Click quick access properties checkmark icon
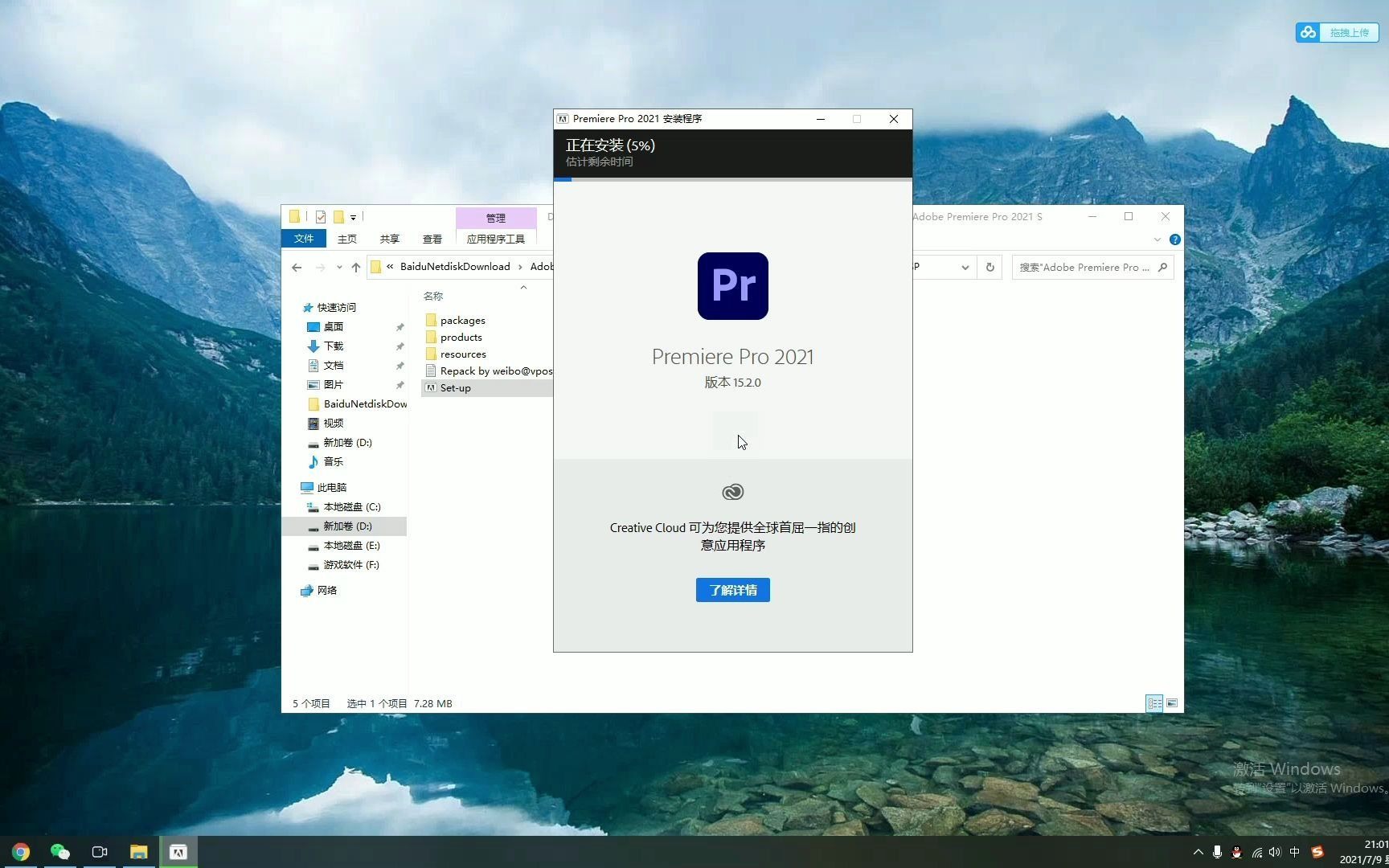The image size is (1389, 868). tap(321, 217)
